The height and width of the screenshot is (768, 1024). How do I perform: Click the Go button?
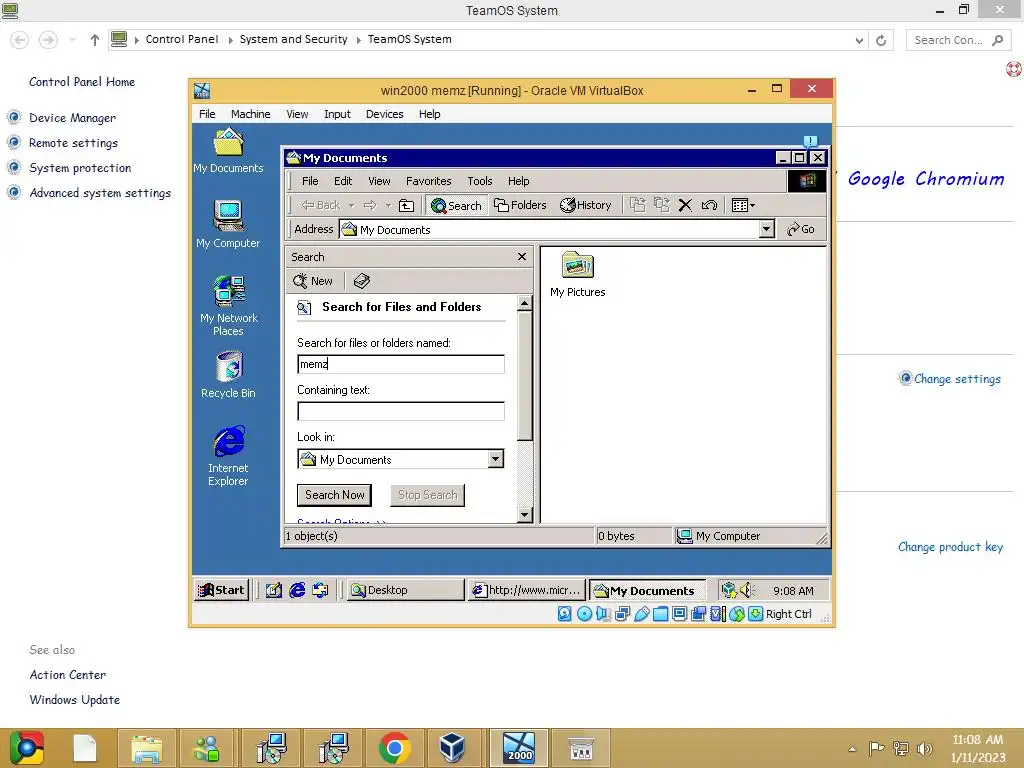click(x=801, y=229)
